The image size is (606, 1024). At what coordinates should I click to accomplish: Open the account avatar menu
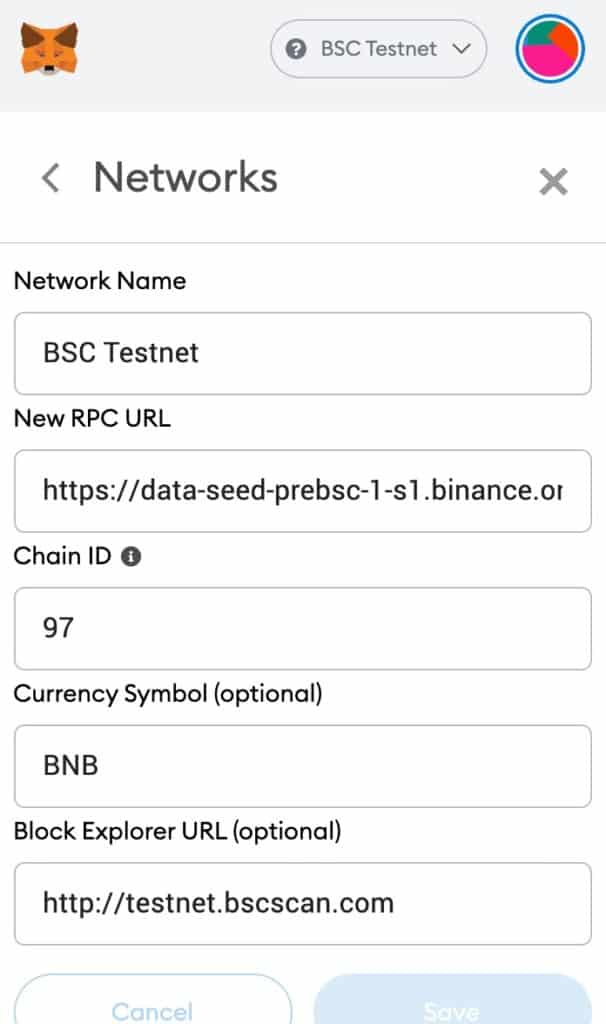pos(550,49)
